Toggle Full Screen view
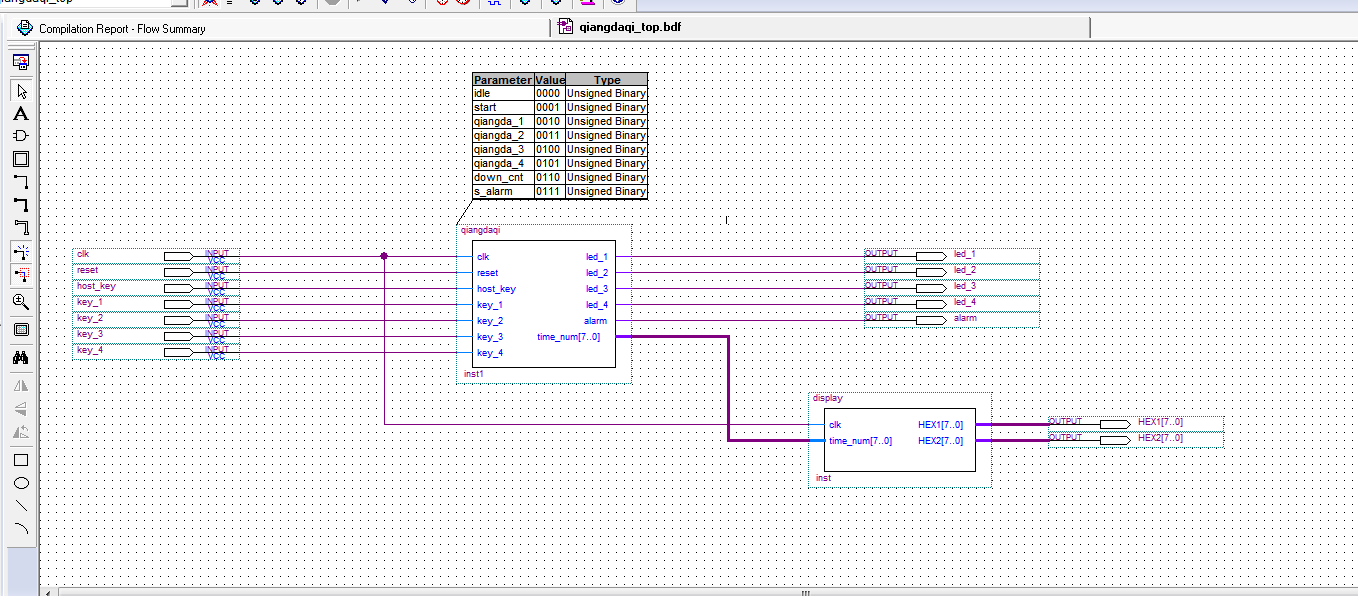 click(20, 329)
